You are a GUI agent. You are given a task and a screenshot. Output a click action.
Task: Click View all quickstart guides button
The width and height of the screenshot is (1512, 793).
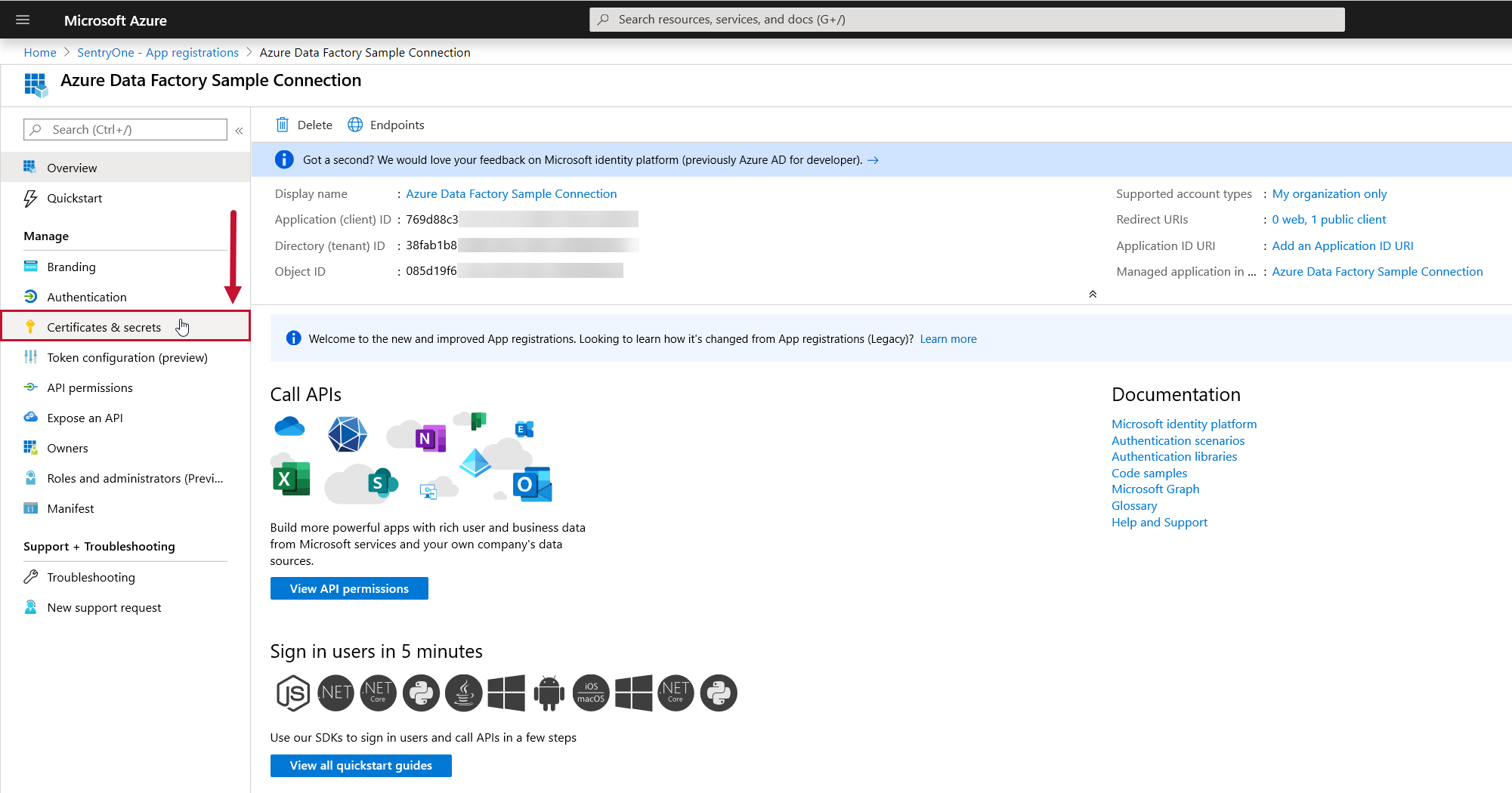pos(361,765)
